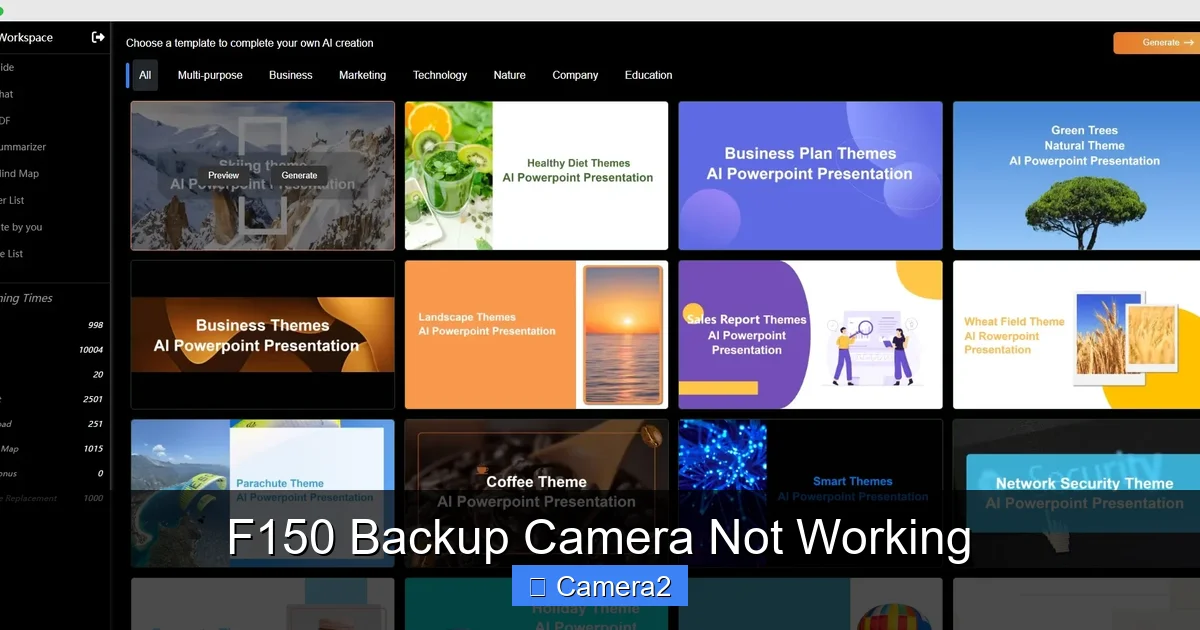The image size is (1200, 630).
Task: Pick the Parachute Theme template
Action: coord(263,493)
